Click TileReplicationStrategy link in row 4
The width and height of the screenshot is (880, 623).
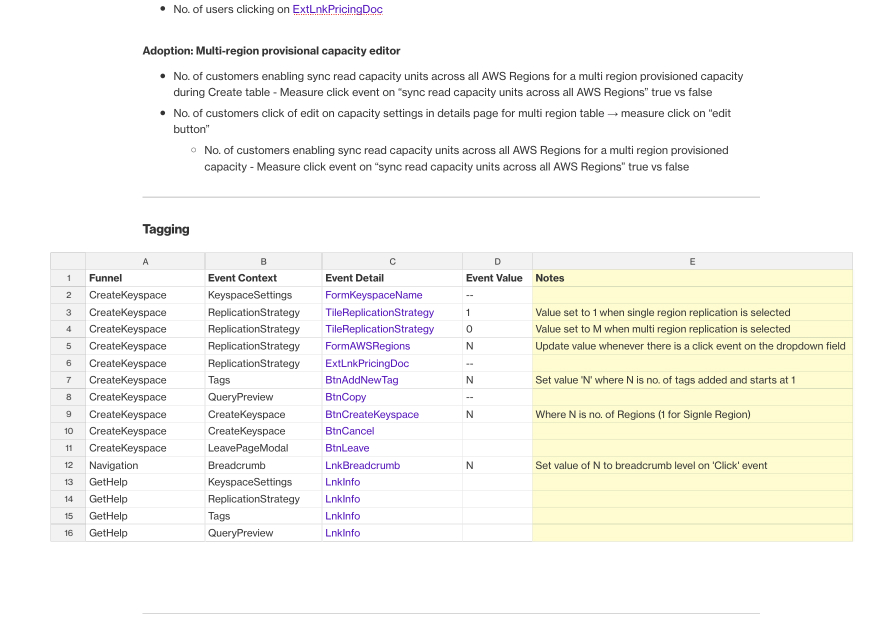[378, 329]
